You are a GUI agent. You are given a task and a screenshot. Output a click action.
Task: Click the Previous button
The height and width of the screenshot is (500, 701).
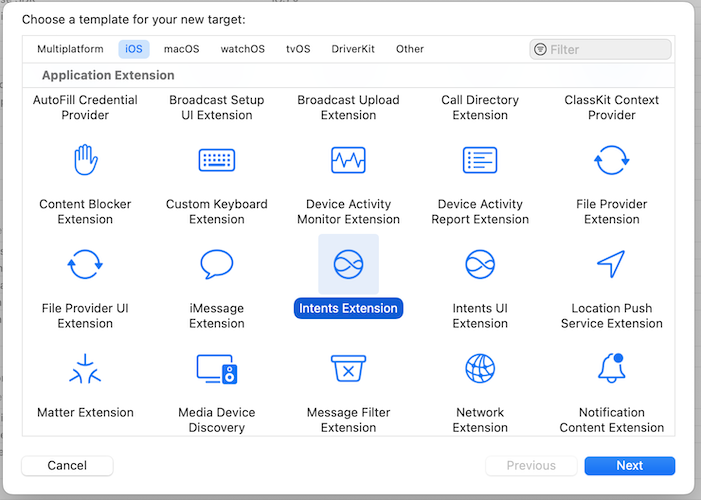(x=531, y=466)
